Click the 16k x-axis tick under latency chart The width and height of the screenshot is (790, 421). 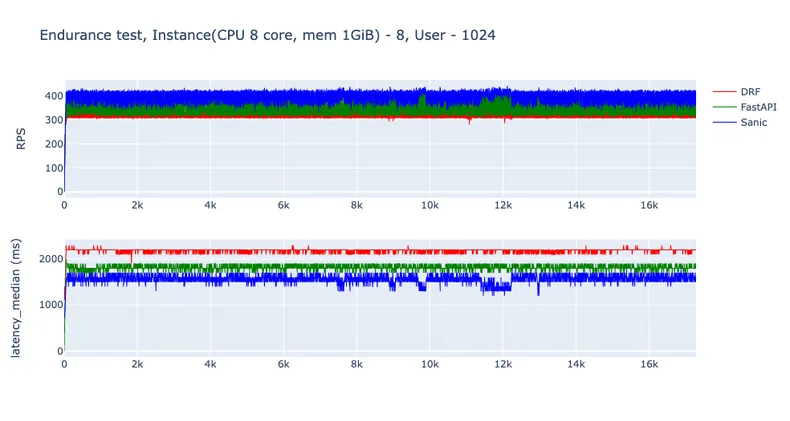click(x=649, y=364)
